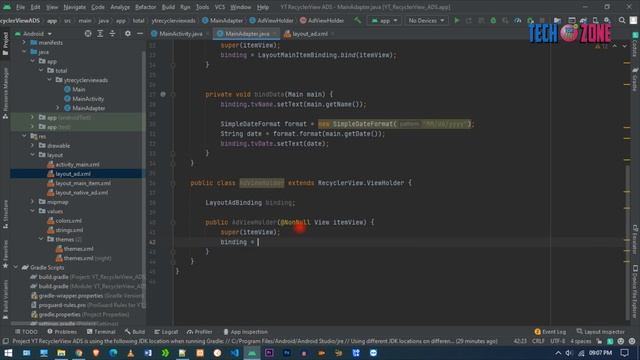This screenshot has width=640, height=360.
Task: Expand the mipmap folder
Action: click(33, 202)
